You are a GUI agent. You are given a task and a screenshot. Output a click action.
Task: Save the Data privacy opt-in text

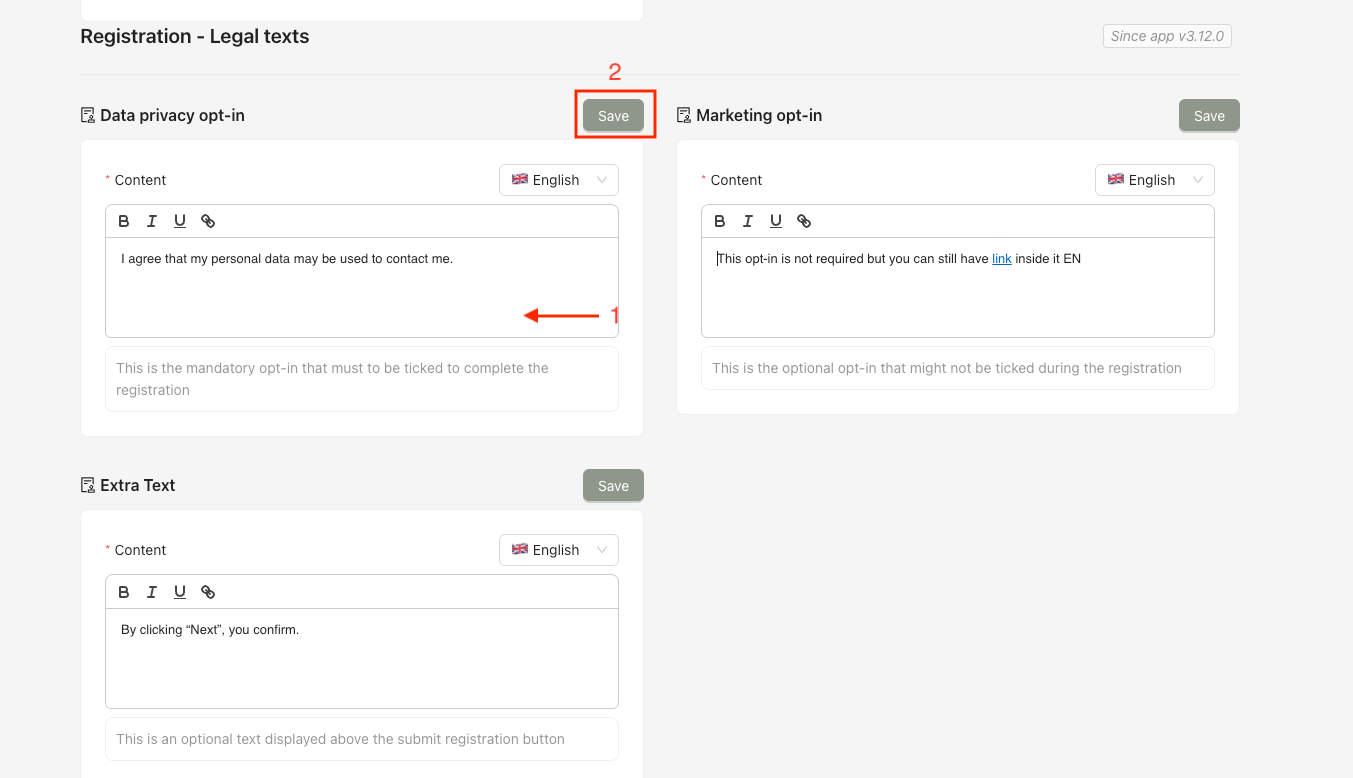[613, 116]
